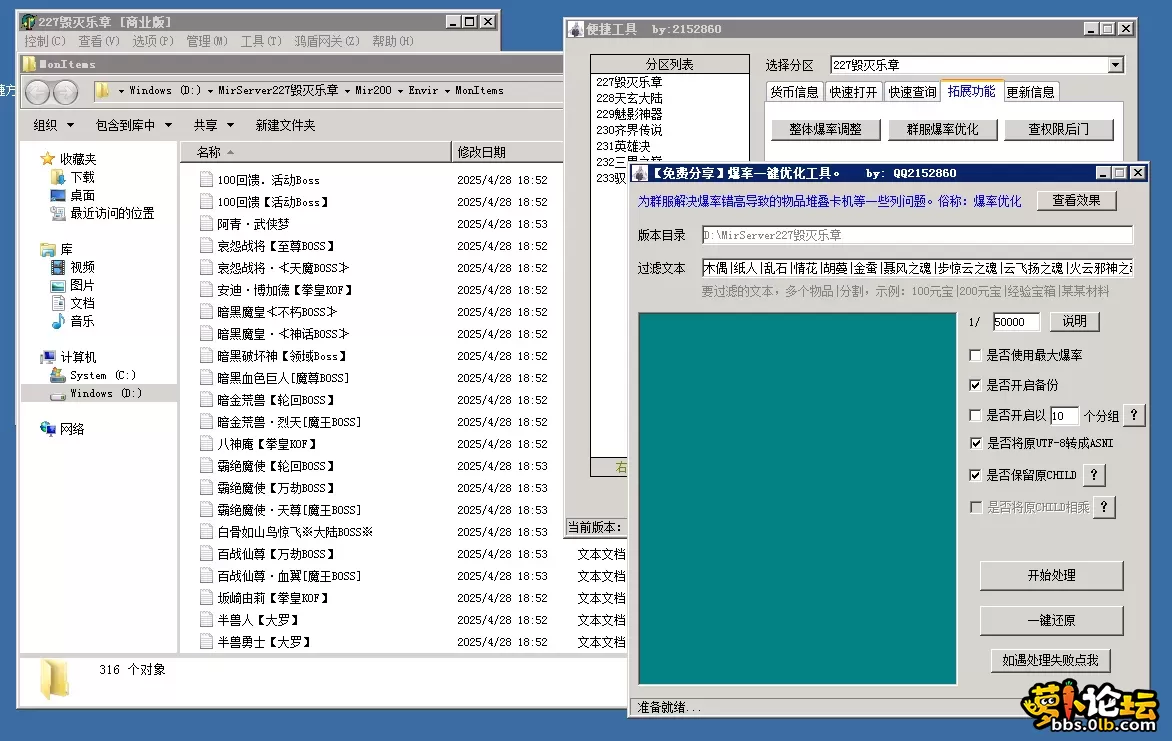Open the 选择分区 dropdown arrow

point(1115,65)
